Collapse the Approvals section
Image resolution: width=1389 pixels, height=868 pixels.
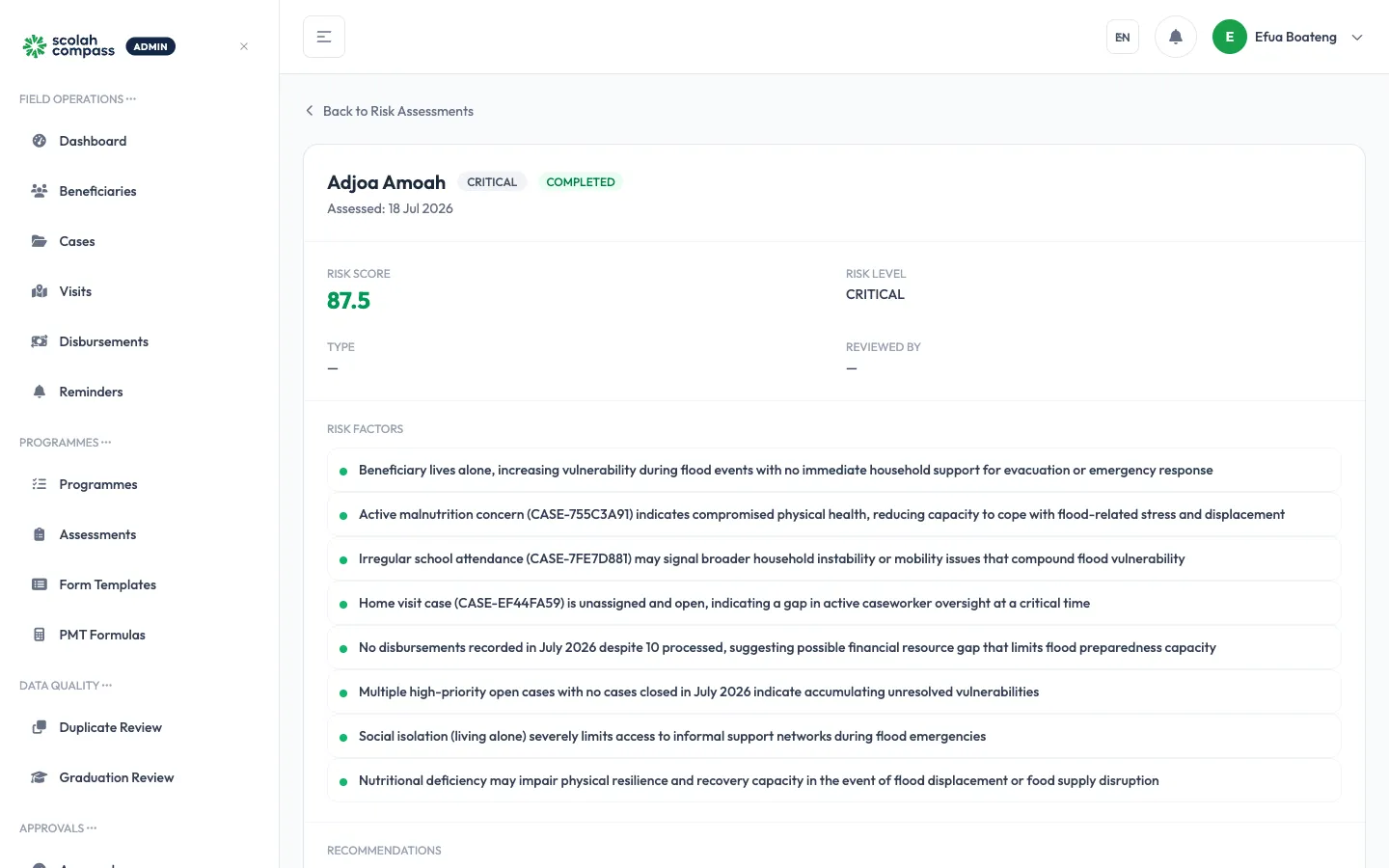pyautogui.click(x=58, y=828)
